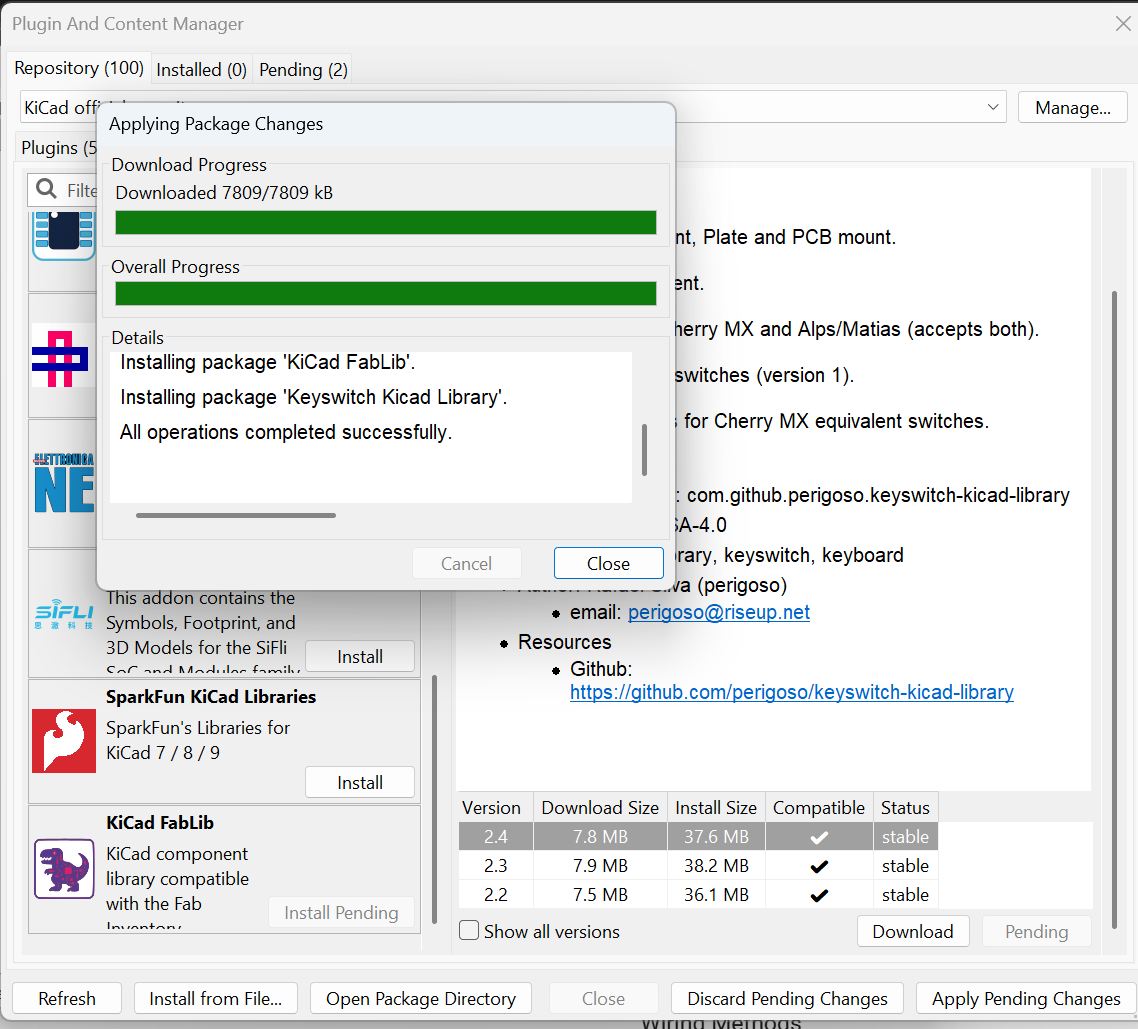This screenshot has height=1029, width=1138.
Task: Close the Applying Package Changes dialog
Action: pyautogui.click(x=608, y=562)
